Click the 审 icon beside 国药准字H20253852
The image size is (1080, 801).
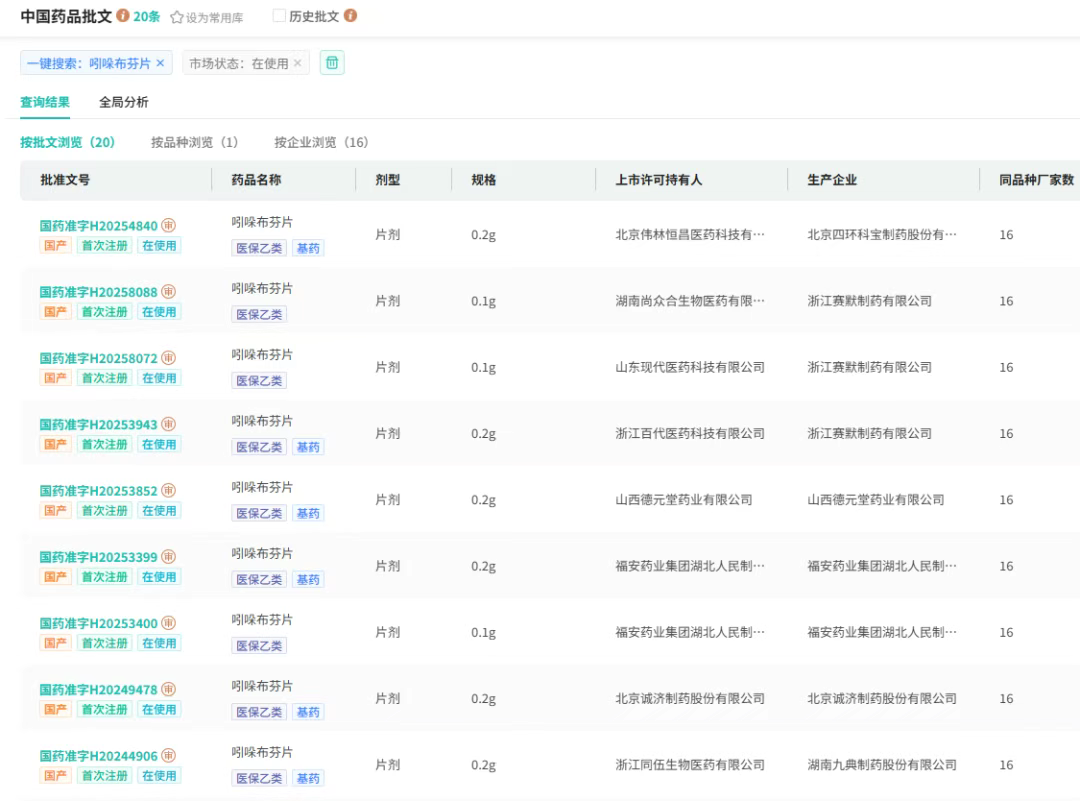[x=169, y=490]
